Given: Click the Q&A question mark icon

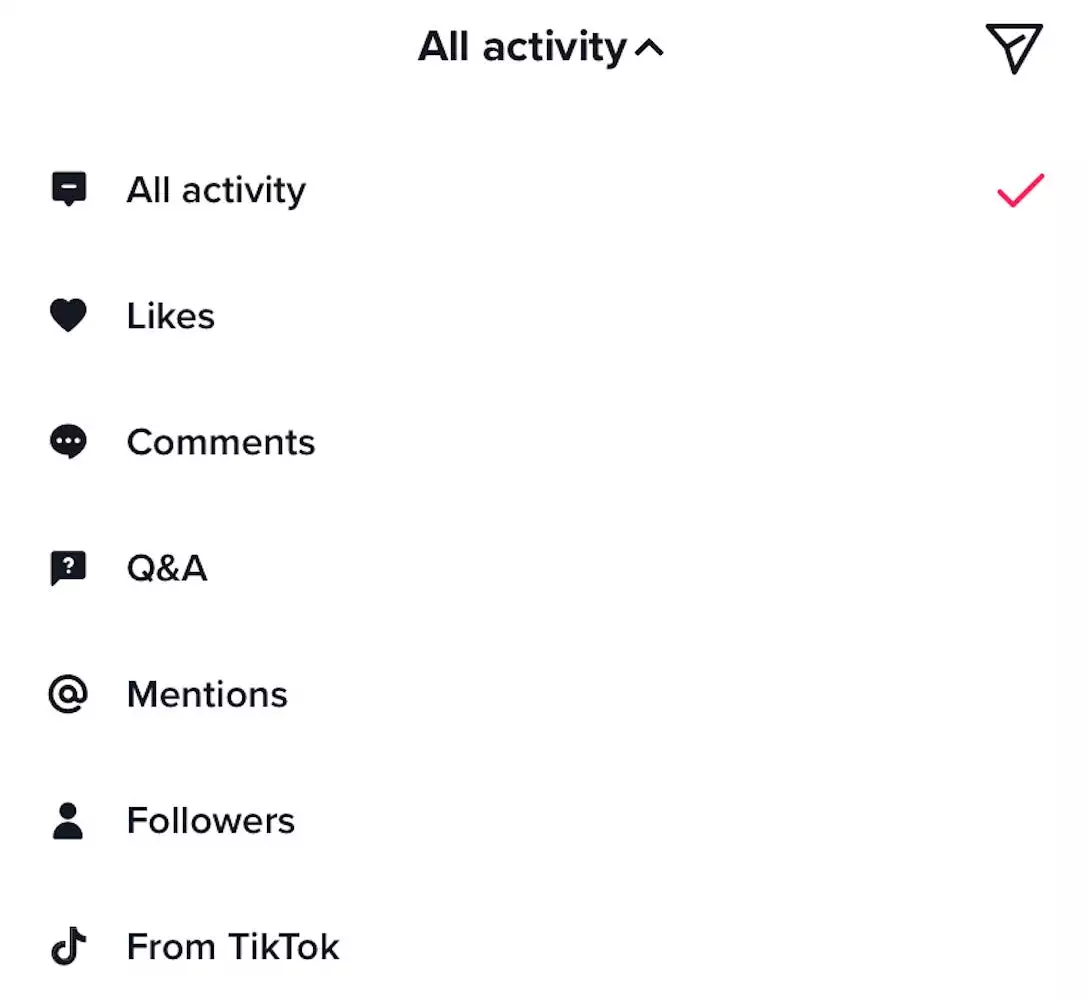Looking at the screenshot, I should click(69, 568).
